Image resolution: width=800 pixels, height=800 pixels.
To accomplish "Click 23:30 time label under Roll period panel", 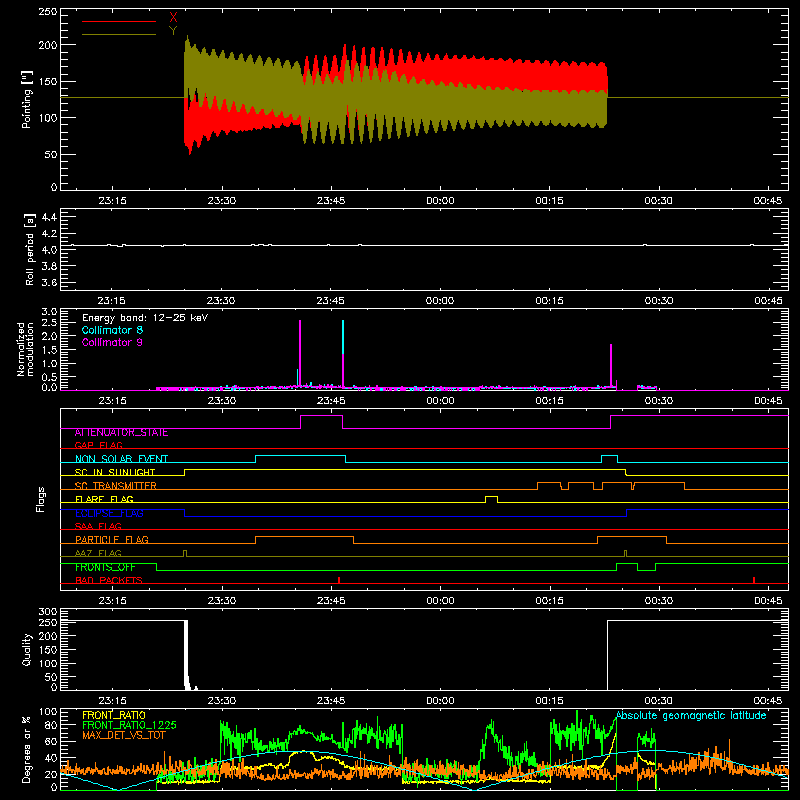I will 221,301.
